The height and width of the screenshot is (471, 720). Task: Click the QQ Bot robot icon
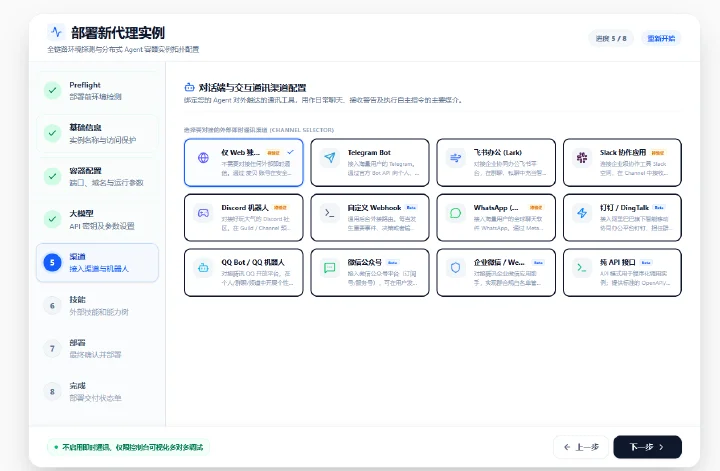[203, 268]
